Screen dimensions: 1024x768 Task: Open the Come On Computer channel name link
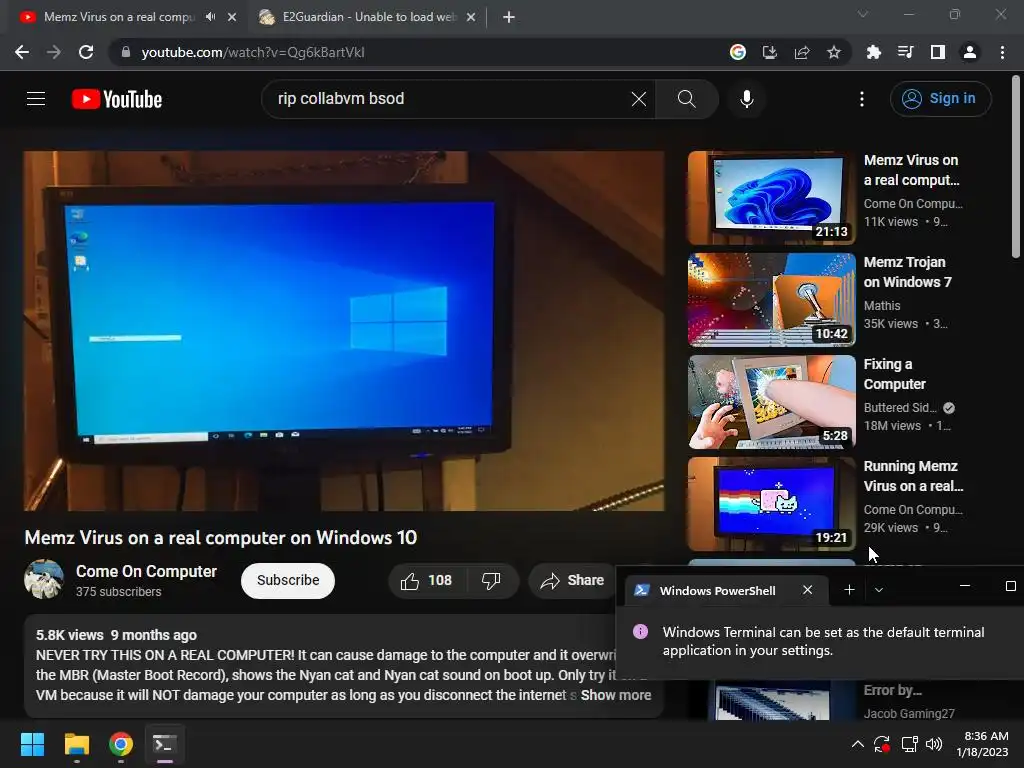click(146, 571)
